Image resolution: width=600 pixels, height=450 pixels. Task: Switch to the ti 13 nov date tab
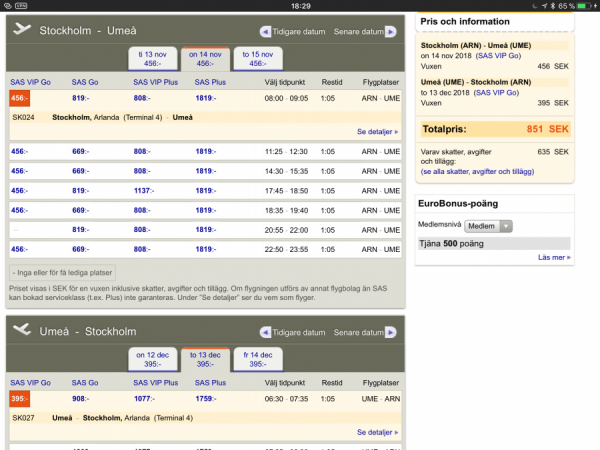(154, 58)
